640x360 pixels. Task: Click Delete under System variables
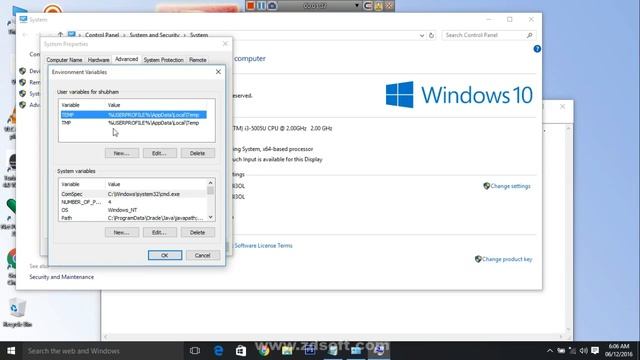[x=198, y=233]
